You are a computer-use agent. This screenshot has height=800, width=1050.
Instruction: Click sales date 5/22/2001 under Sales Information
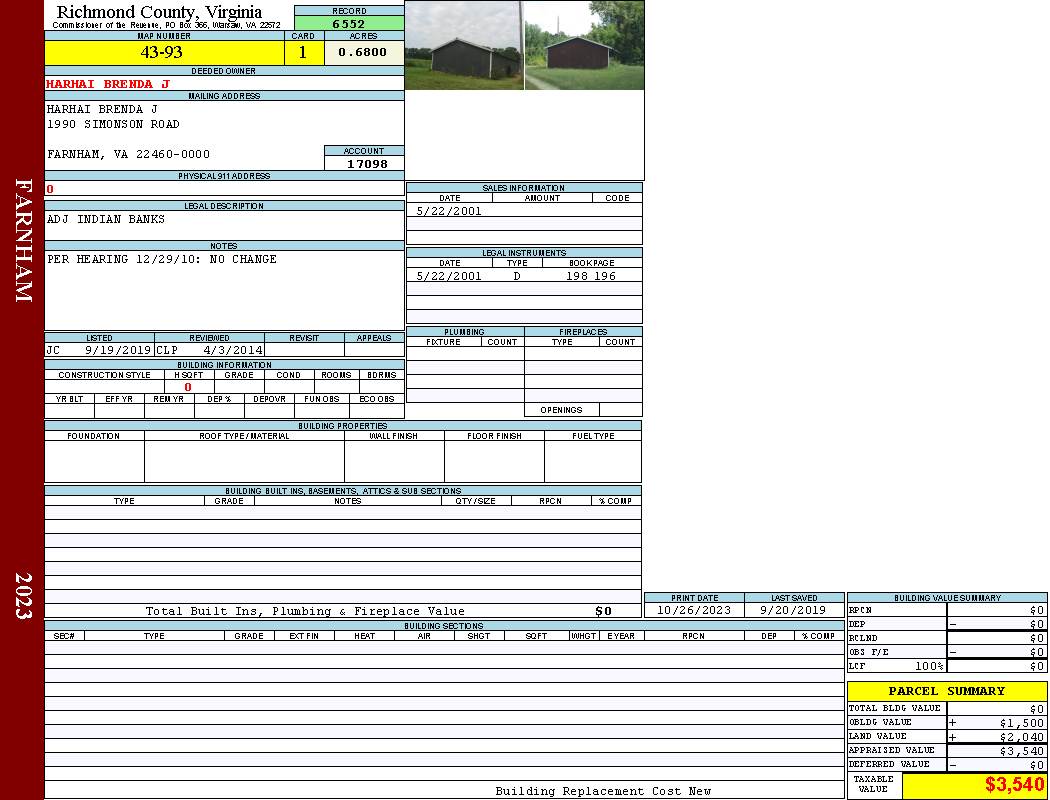[x=449, y=211]
